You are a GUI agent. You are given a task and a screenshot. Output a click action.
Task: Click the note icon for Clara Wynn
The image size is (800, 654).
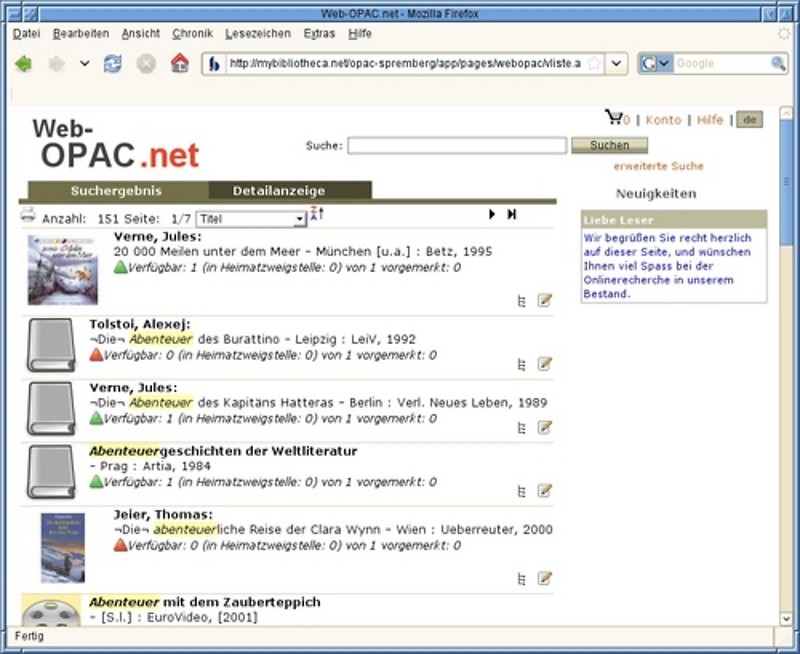pyautogui.click(x=545, y=578)
